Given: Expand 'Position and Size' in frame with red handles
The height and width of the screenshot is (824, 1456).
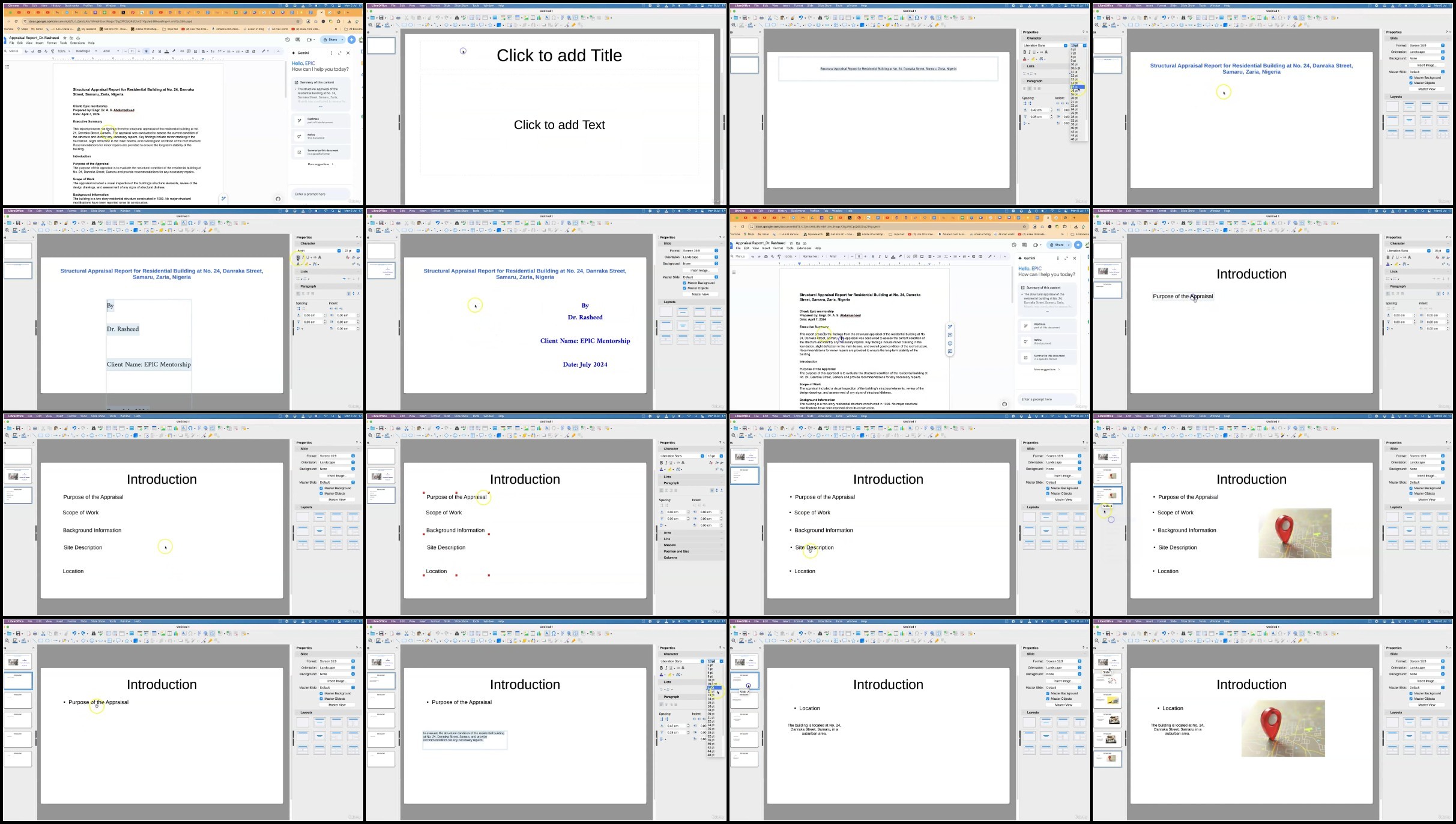Looking at the screenshot, I should (692, 551).
